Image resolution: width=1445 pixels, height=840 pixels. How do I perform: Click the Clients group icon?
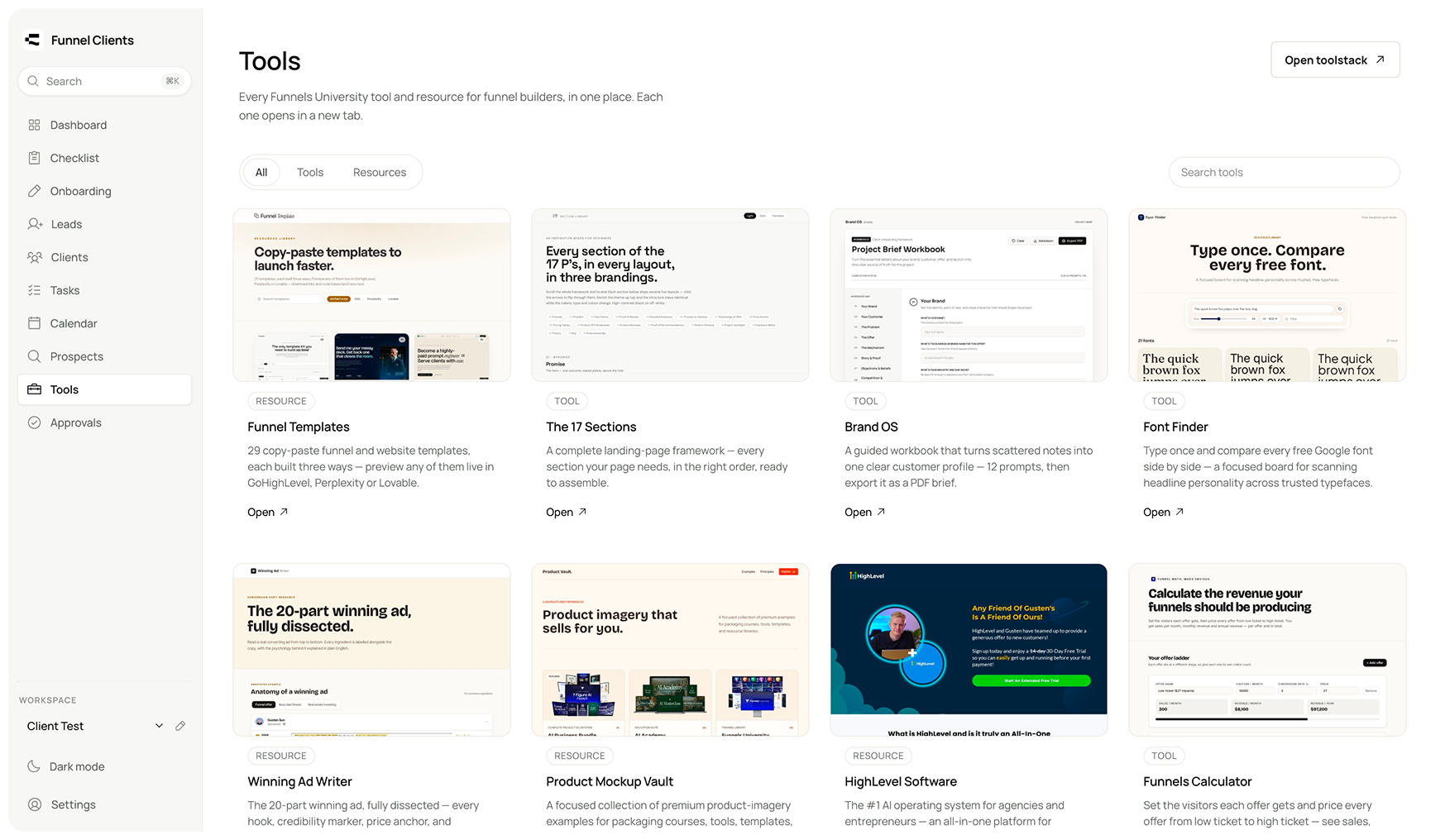click(35, 257)
